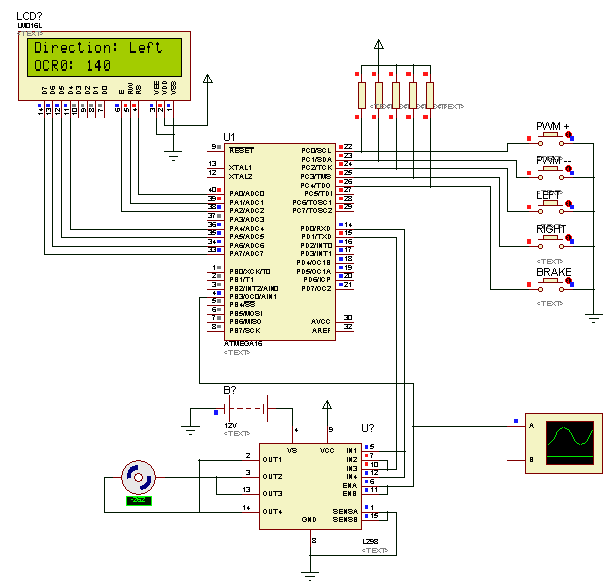Viewport: 613px width, 588px height.
Task: Click the motor's green speed readout
Action: pyautogui.click(x=137, y=499)
